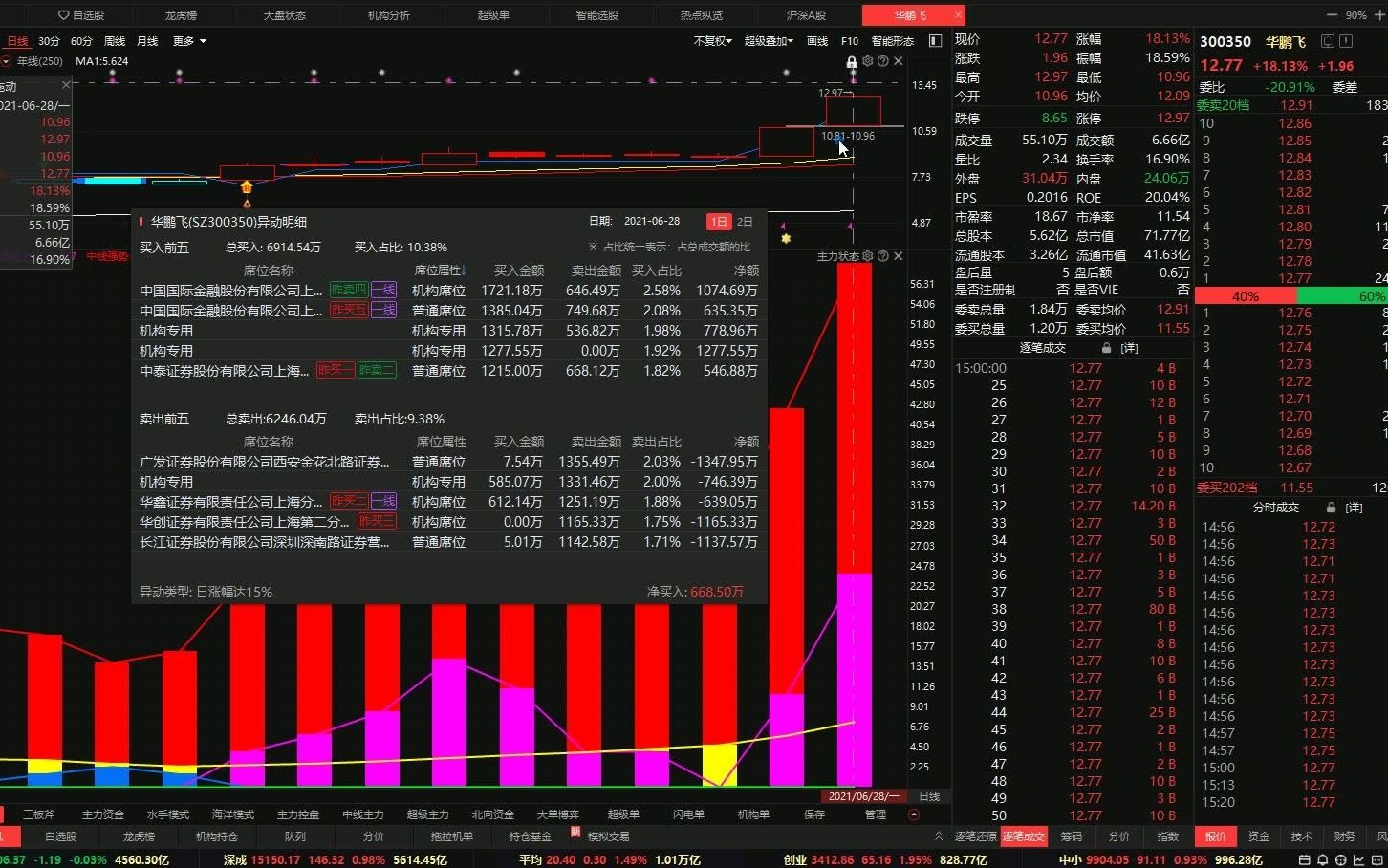The width and height of the screenshot is (1388, 868).
Task: Click the copy icon next to 华鹏飞 name
Action: pos(1328,41)
